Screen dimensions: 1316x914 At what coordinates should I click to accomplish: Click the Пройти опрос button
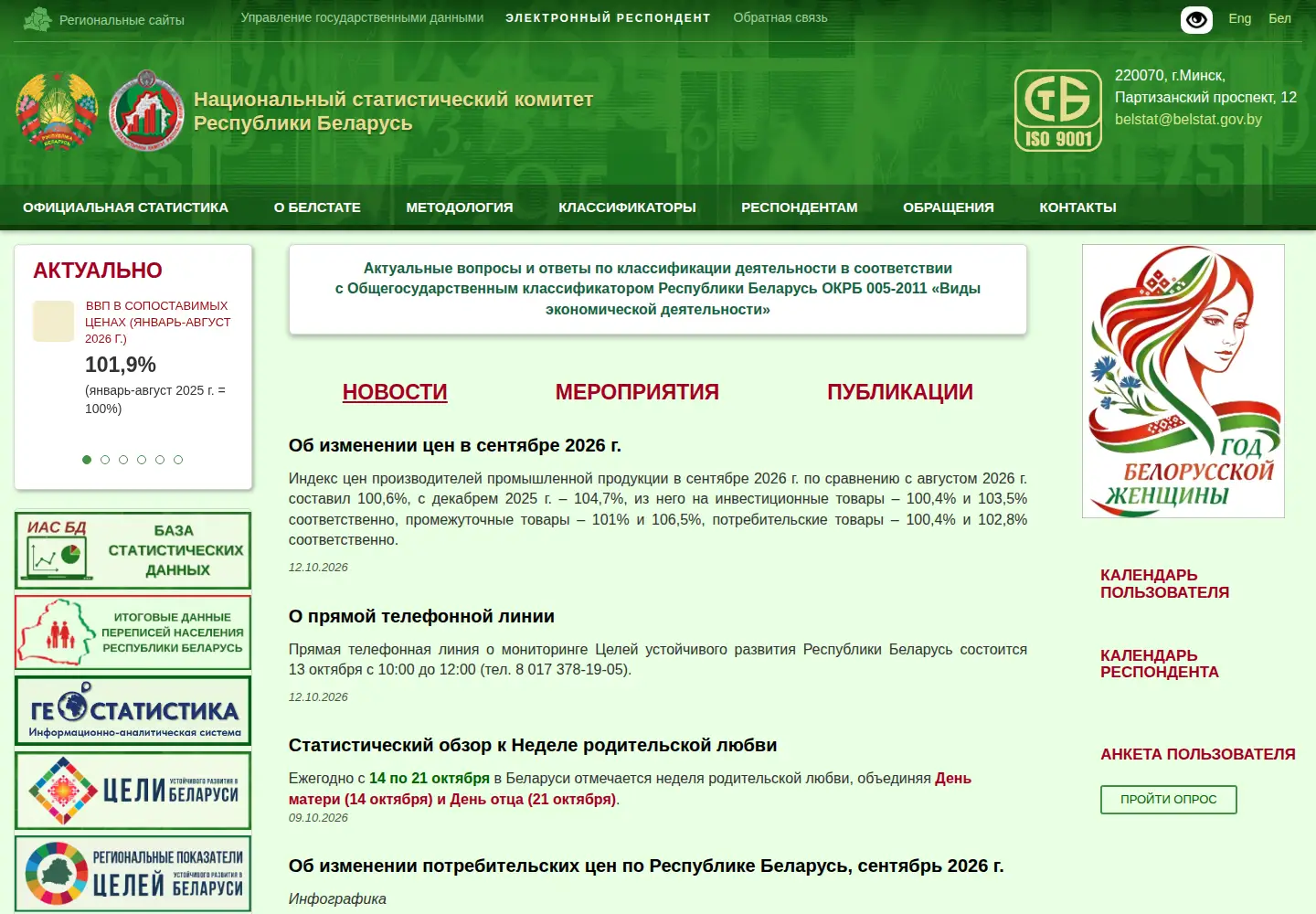[x=1169, y=800]
